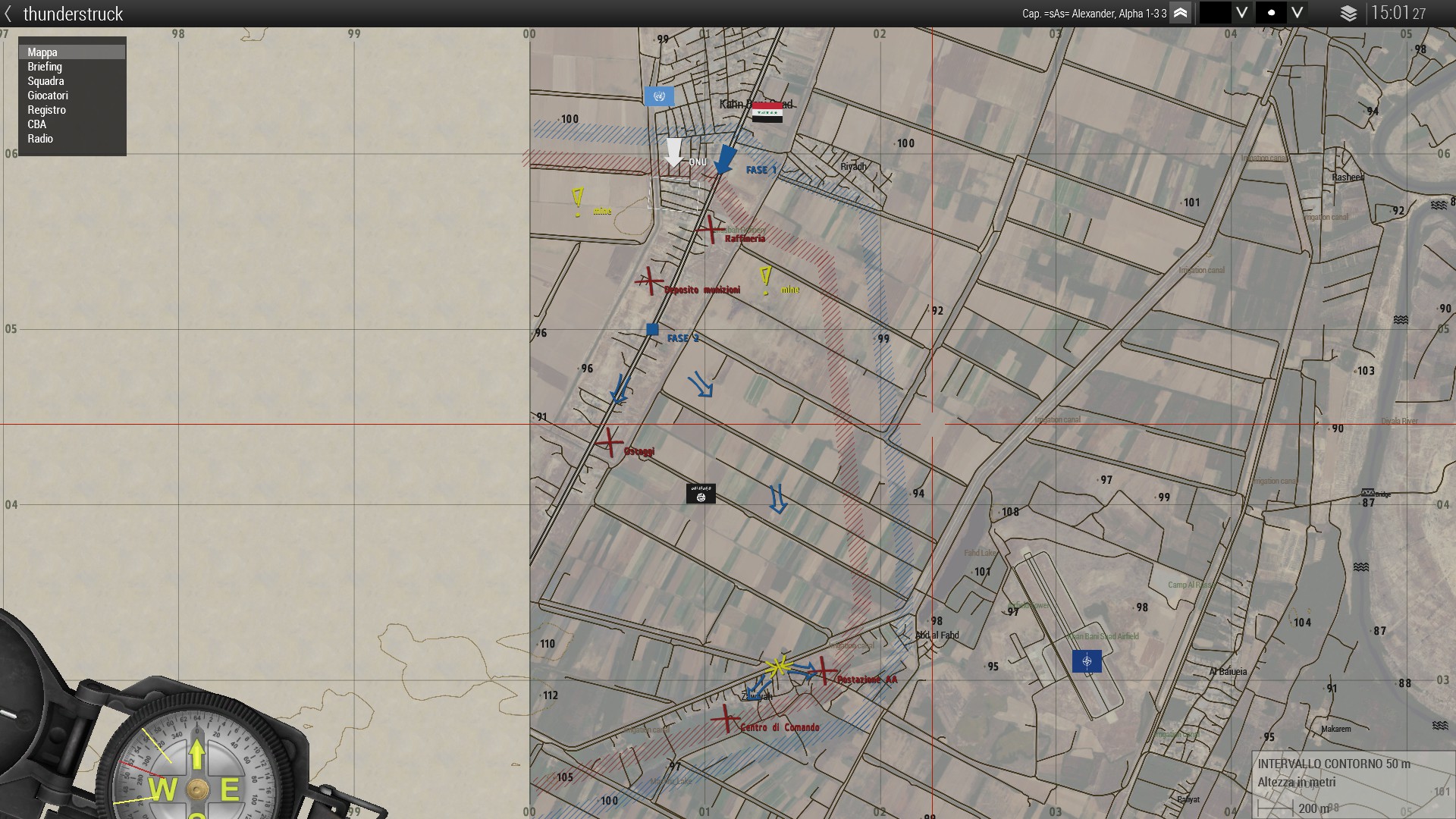Click the captain rank chevron icon
This screenshot has width=1456, height=819.
[1180, 14]
